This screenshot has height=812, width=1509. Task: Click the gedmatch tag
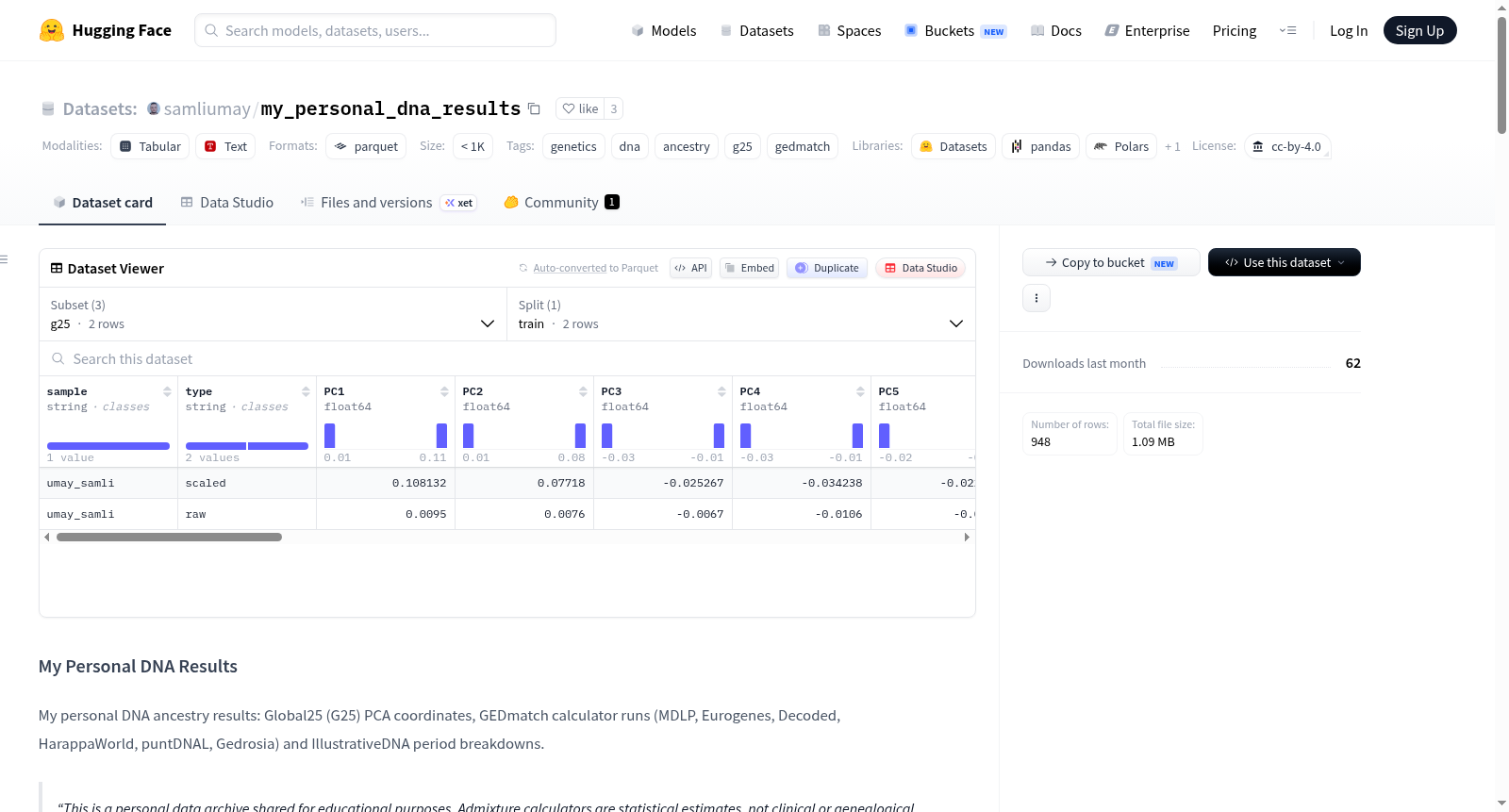click(803, 146)
